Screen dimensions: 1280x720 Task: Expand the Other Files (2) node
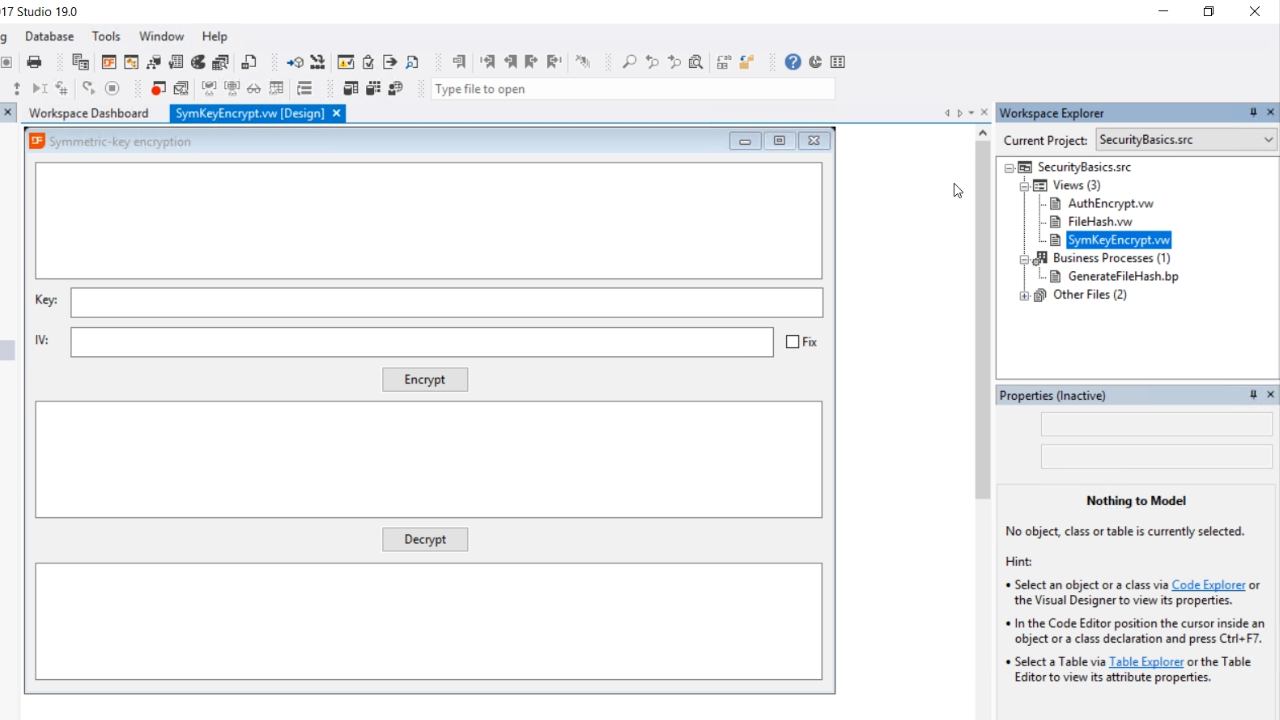point(1024,296)
